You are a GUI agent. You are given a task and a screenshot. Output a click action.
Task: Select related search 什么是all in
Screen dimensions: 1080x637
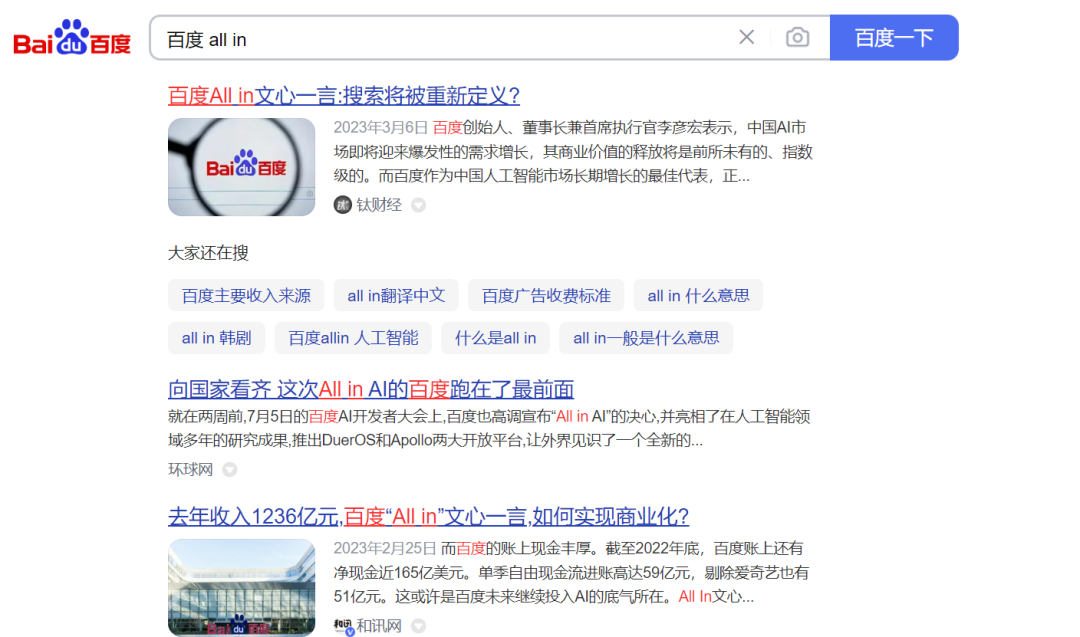(495, 338)
